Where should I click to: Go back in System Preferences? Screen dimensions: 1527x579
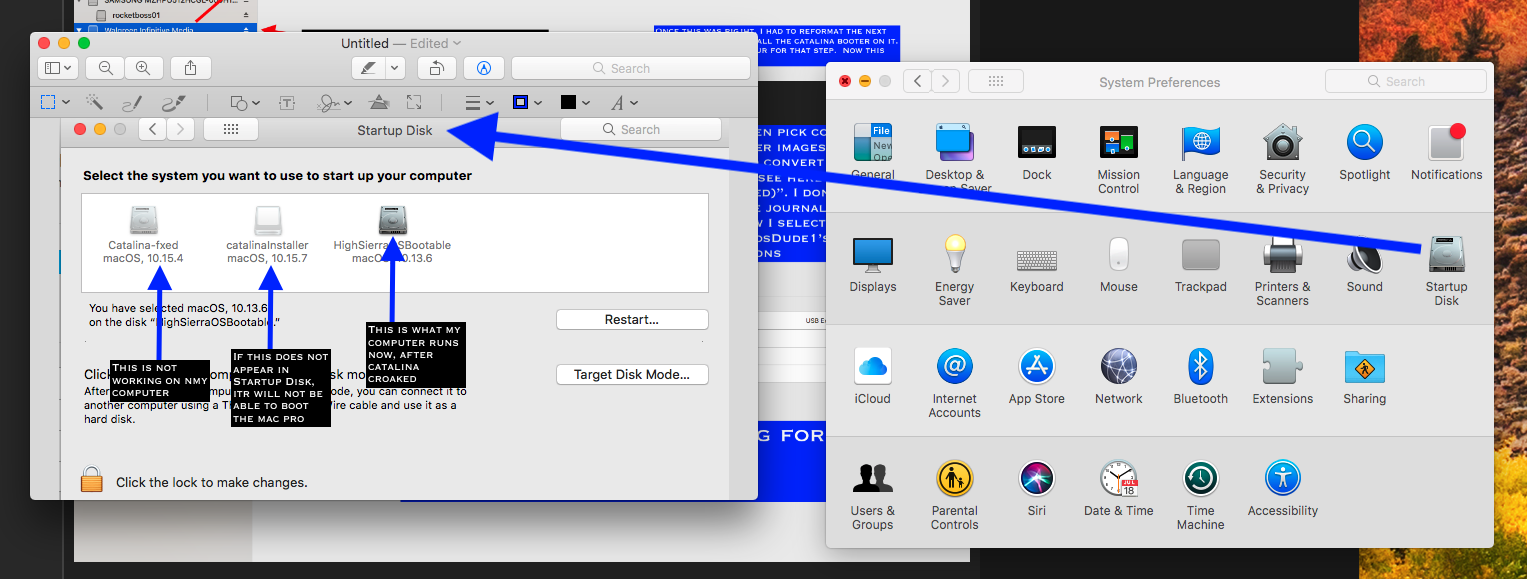coord(918,82)
